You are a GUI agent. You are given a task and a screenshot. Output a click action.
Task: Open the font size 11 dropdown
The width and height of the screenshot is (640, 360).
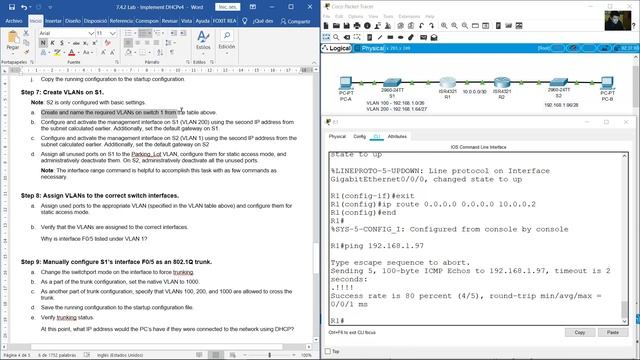pyautogui.click(x=113, y=33)
